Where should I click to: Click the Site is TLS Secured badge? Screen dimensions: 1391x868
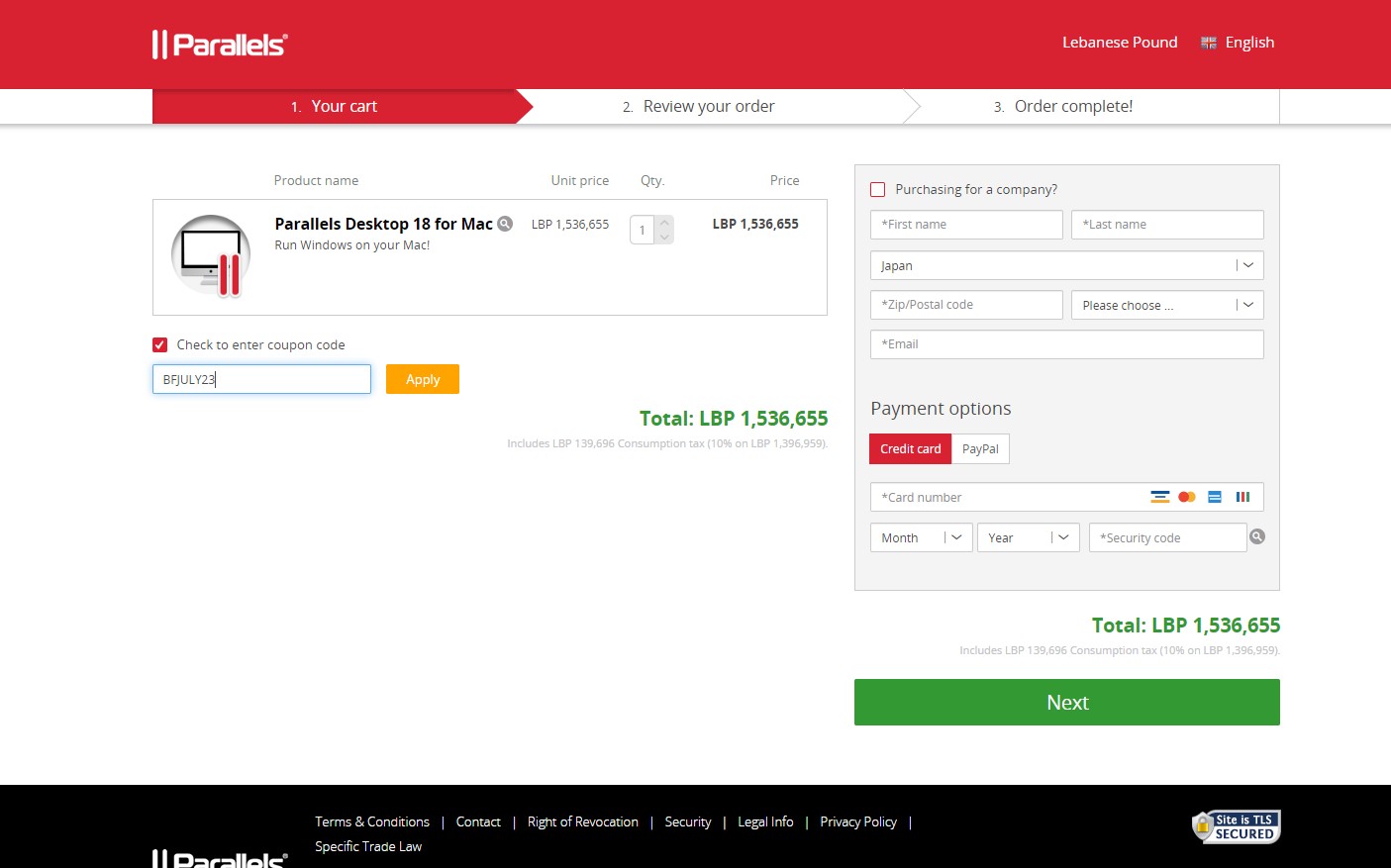1236,826
